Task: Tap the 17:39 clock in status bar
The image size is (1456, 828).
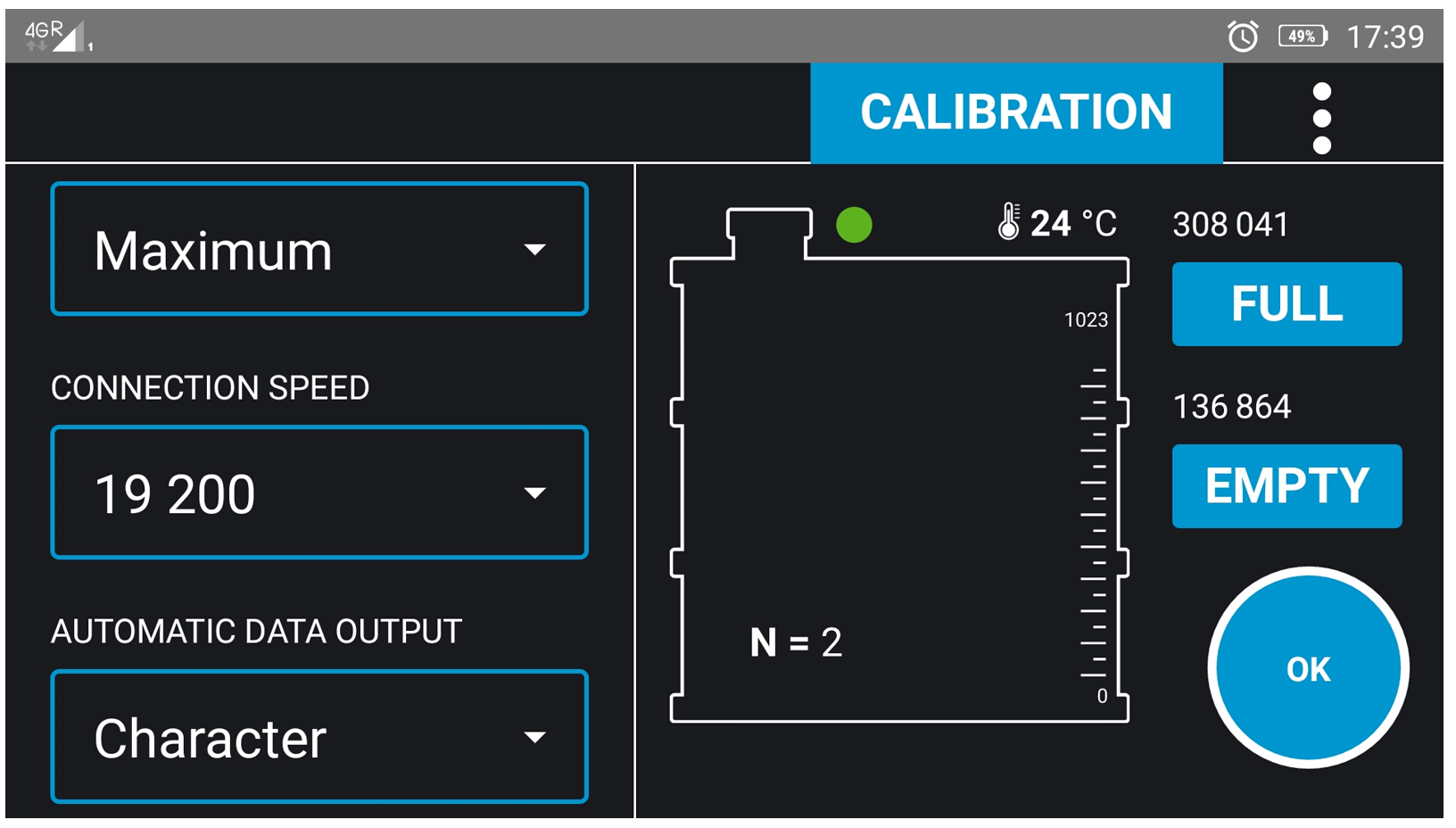Action: (1385, 37)
